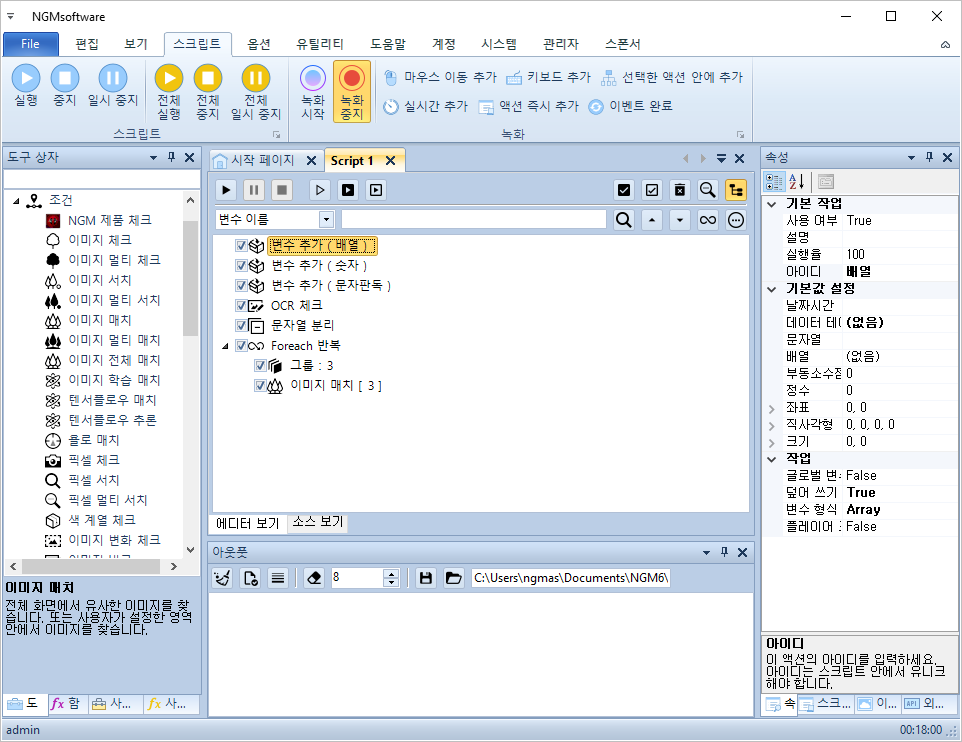Click the infinity loop icon in search row
This screenshot has height=742, width=962.
point(708,220)
